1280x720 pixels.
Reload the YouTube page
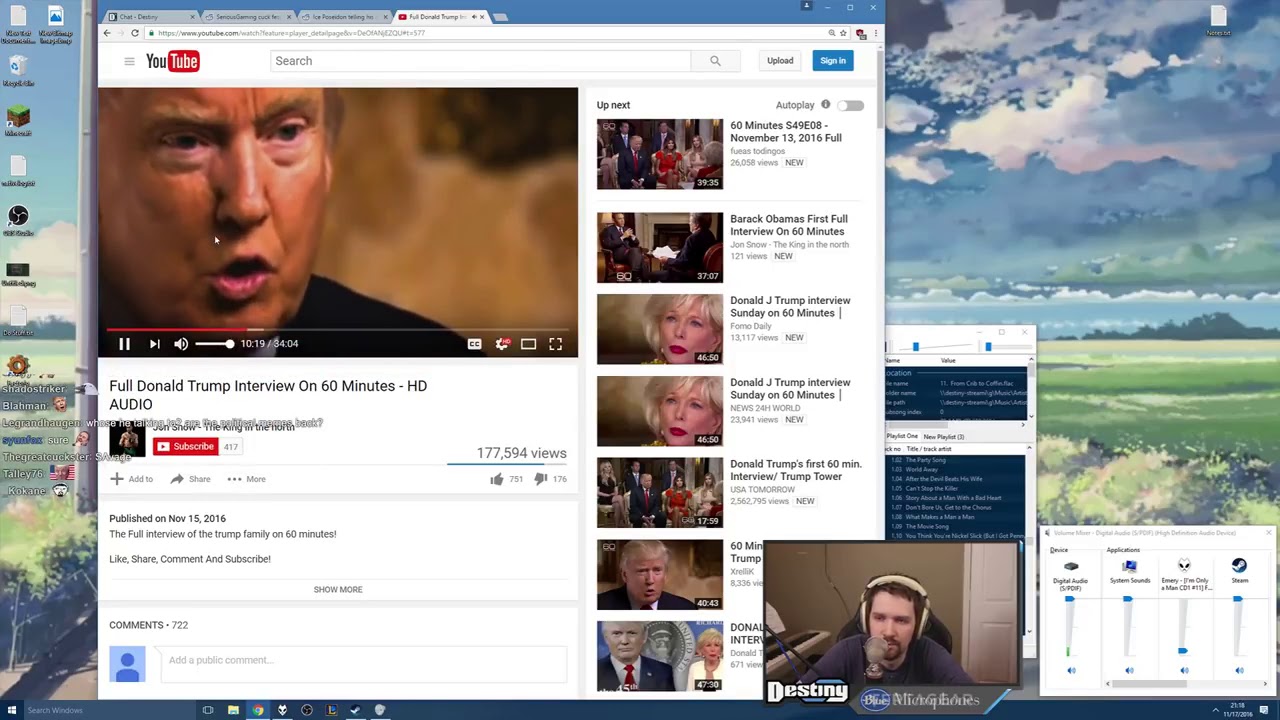135,33
